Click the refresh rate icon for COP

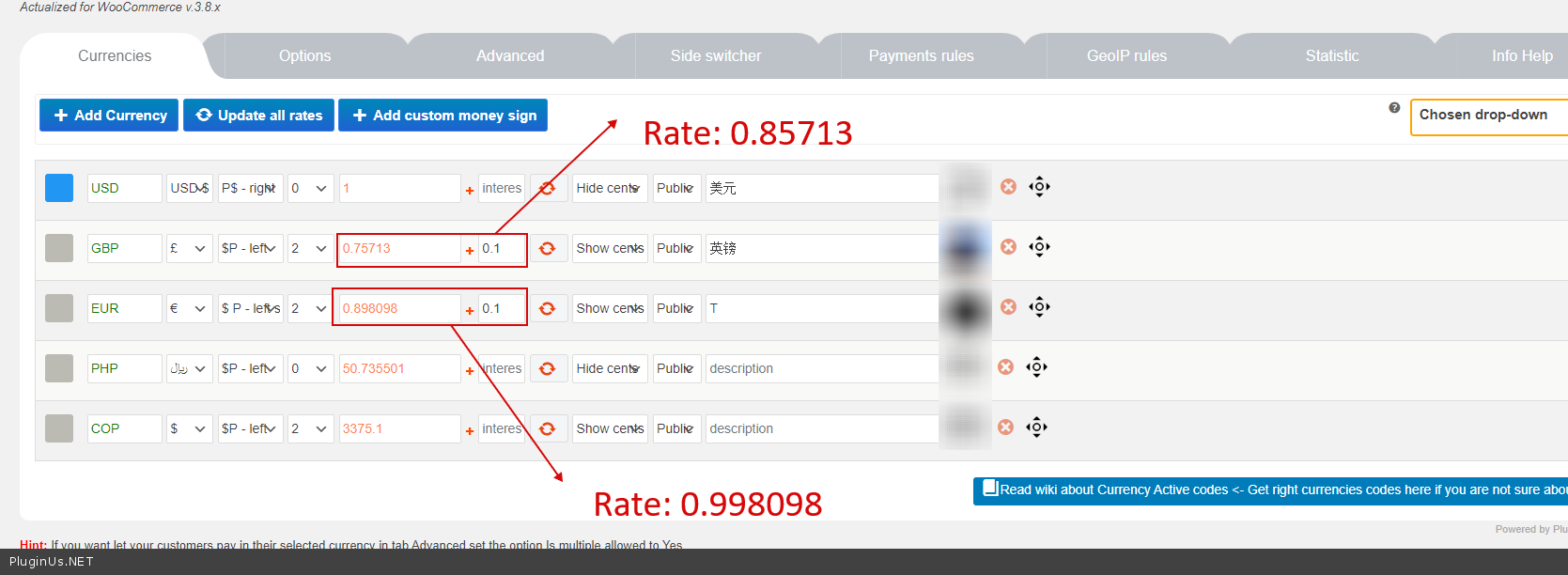point(547,428)
